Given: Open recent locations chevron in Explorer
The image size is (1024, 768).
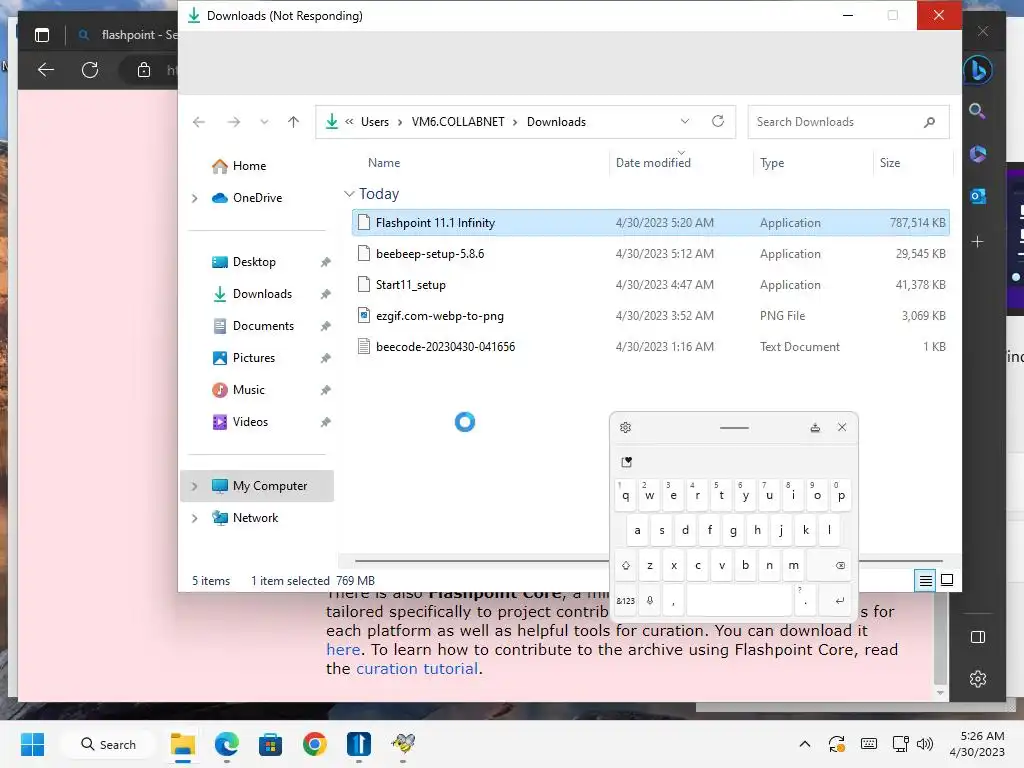Looking at the screenshot, I should click(x=264, y=122).
